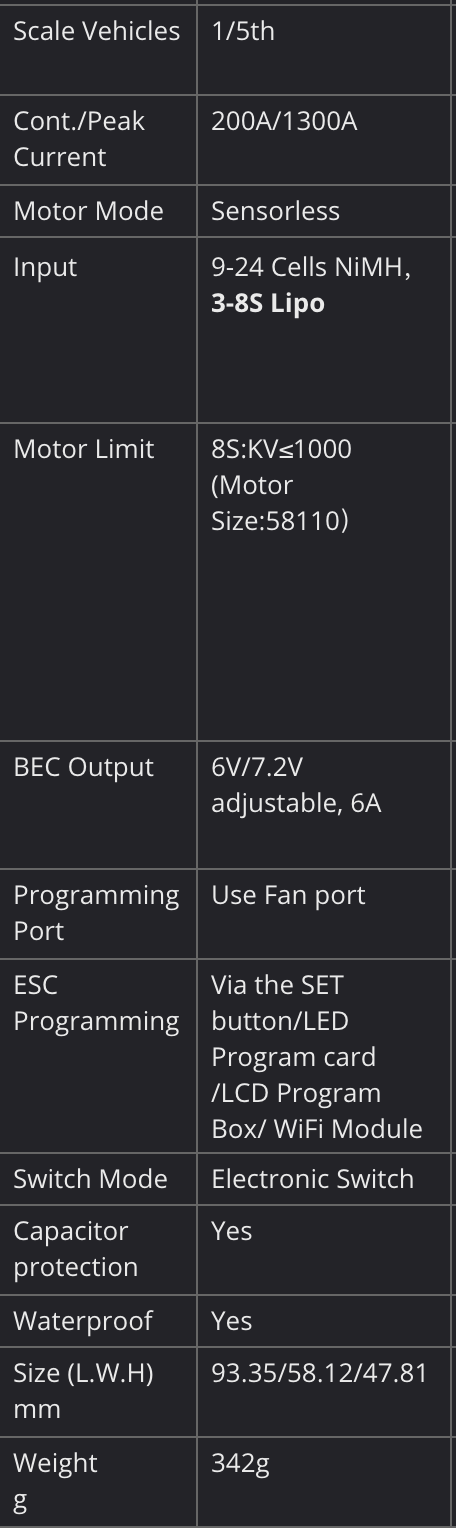
Task: Select the Use Fan port value
Action: [x=288, y=895]
